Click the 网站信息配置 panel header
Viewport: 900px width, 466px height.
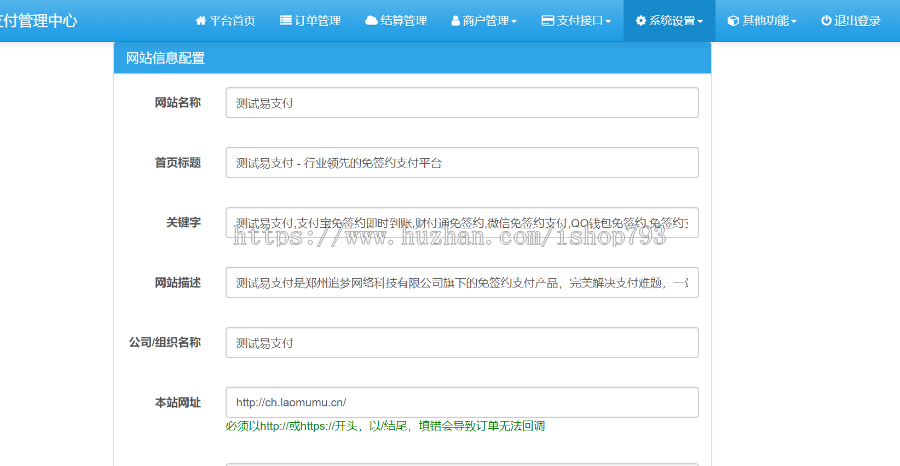tap(412, 58)
